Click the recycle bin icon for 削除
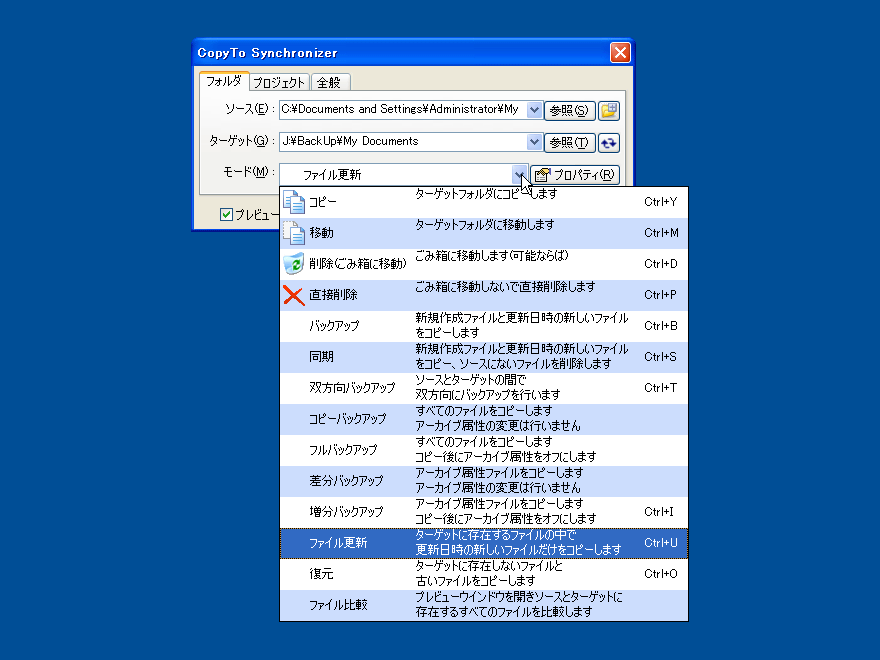880x660 pixels. pyautogui.click(x=294, y=264)
